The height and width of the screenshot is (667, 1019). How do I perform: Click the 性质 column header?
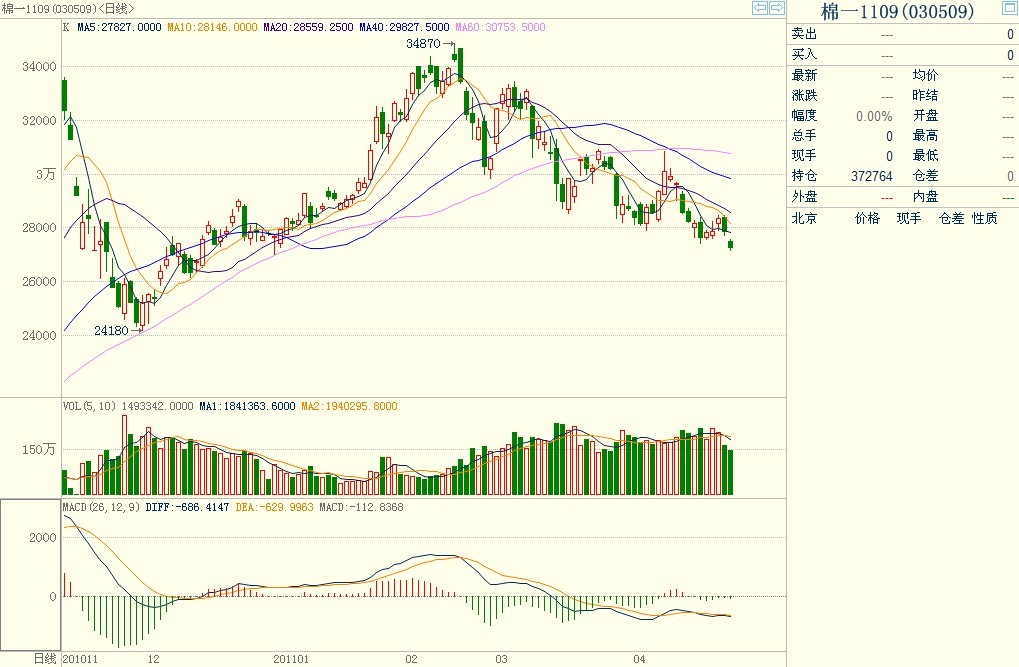[984, 218]
